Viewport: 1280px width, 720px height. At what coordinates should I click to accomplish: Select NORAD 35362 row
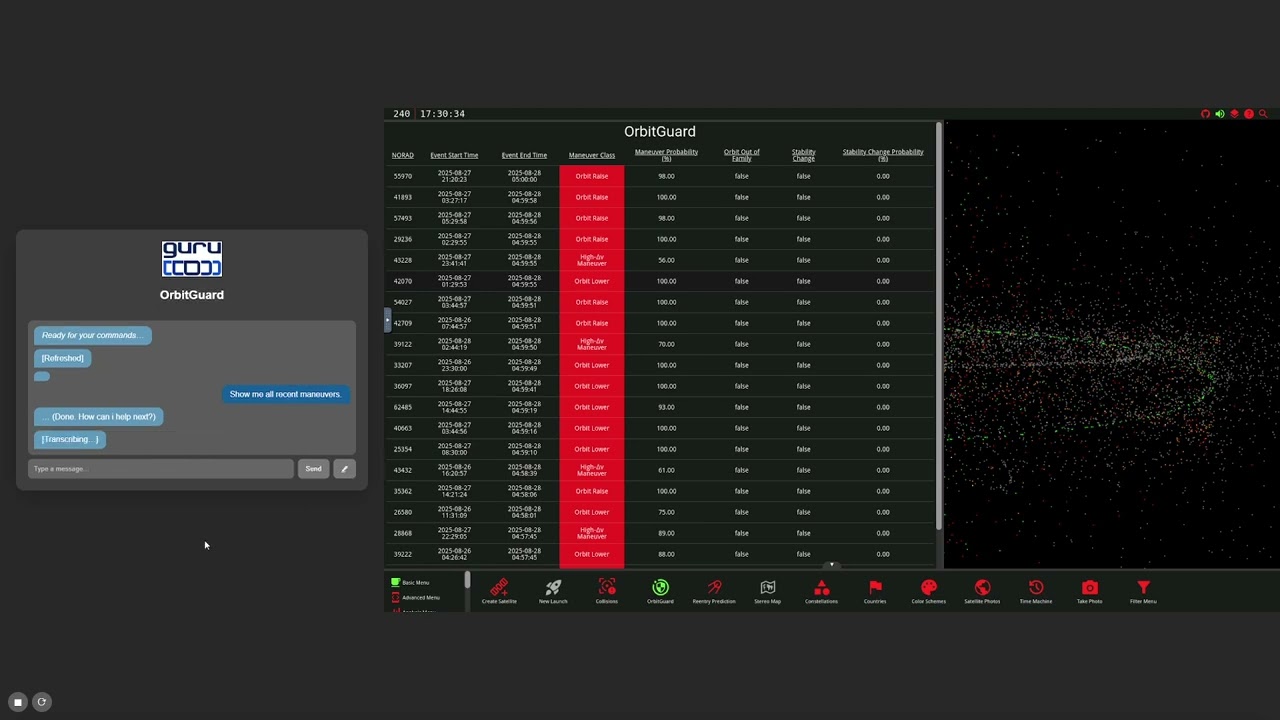[x=662, y=491]
